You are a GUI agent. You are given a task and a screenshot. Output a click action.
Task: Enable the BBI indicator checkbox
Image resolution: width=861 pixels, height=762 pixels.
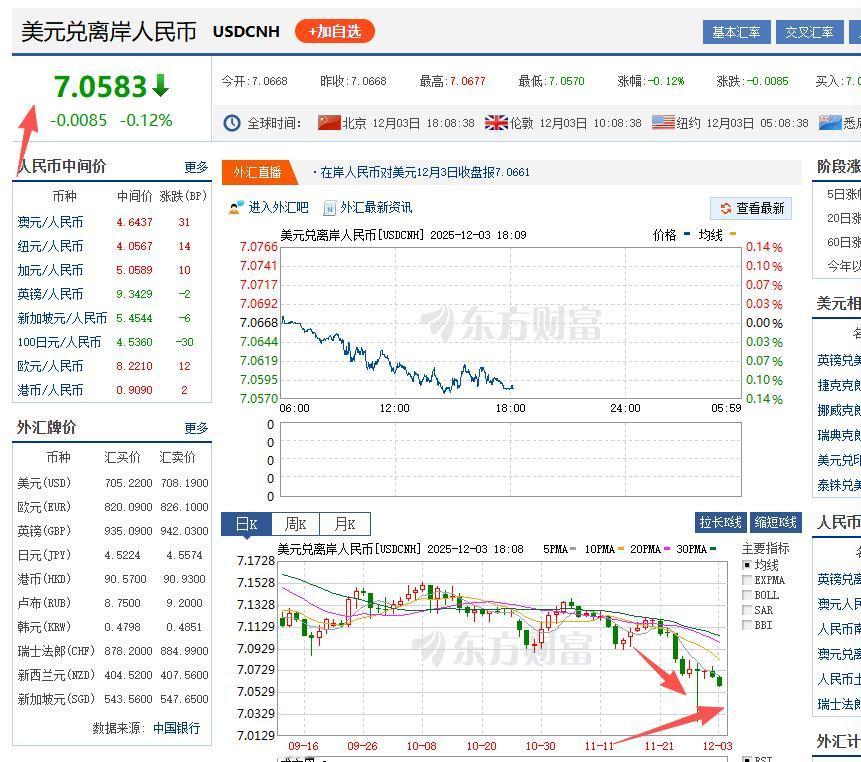746,623
